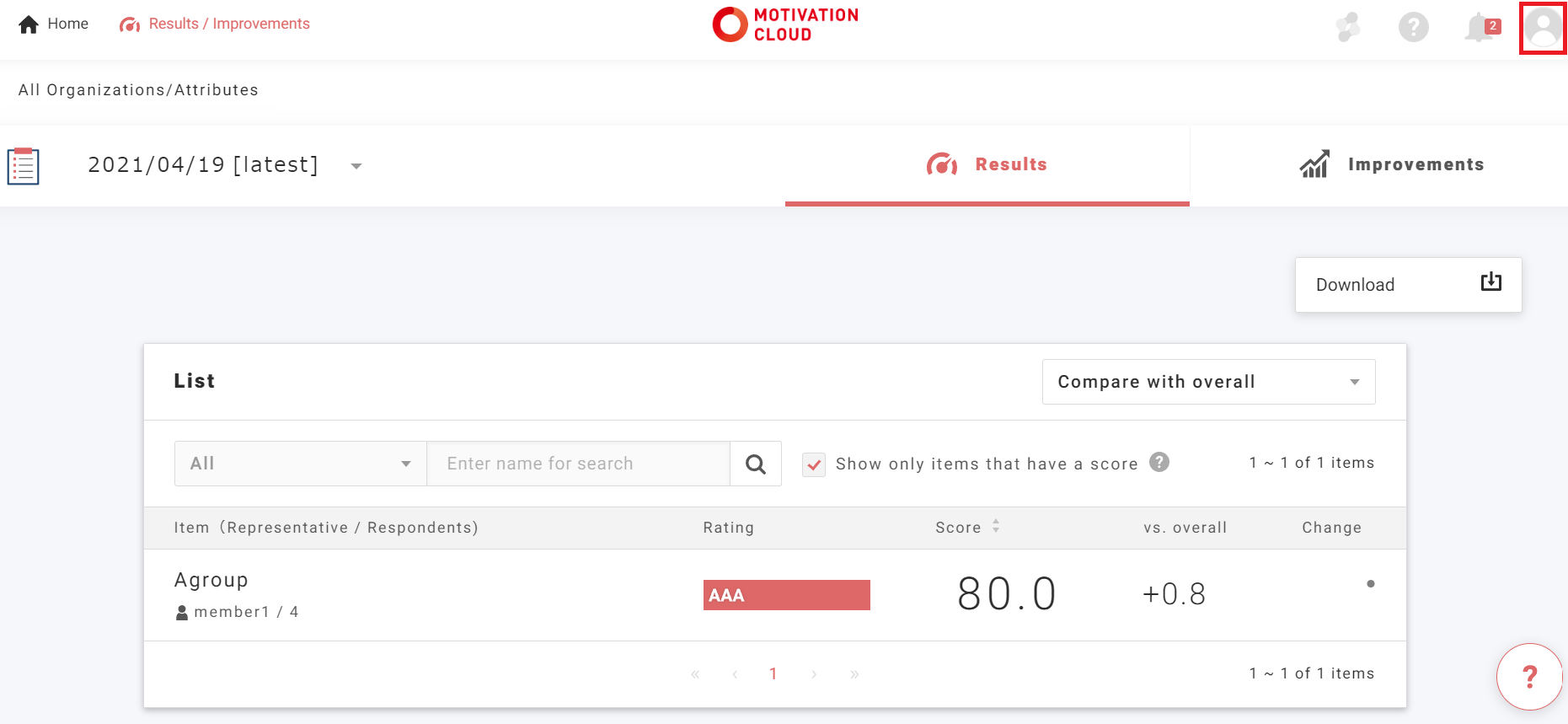Click the Home house icon
Viewport: 1568px width, 724px height.
[x=29, y=24]
